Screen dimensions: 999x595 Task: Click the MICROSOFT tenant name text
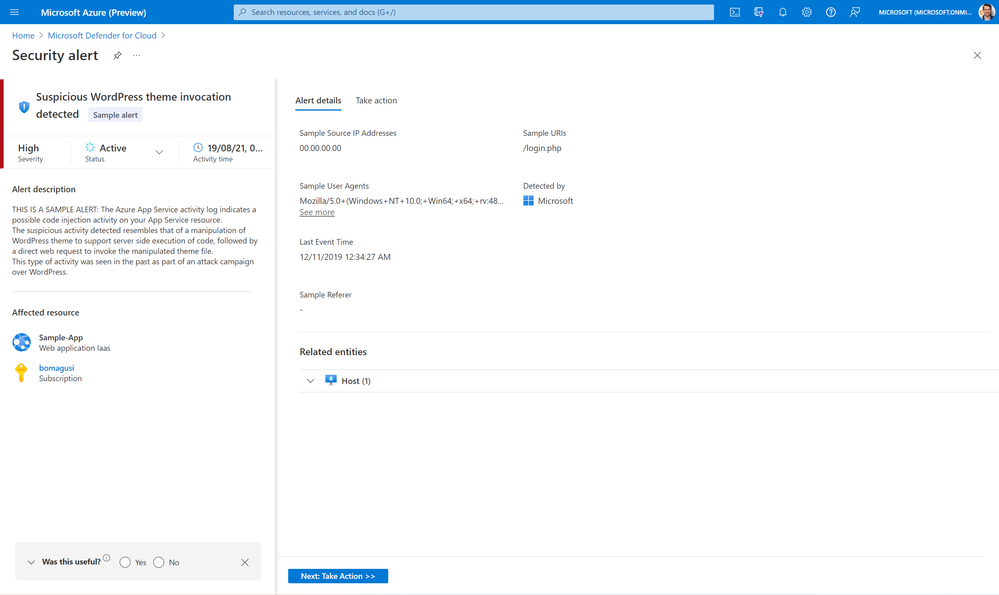click(925, 12)
